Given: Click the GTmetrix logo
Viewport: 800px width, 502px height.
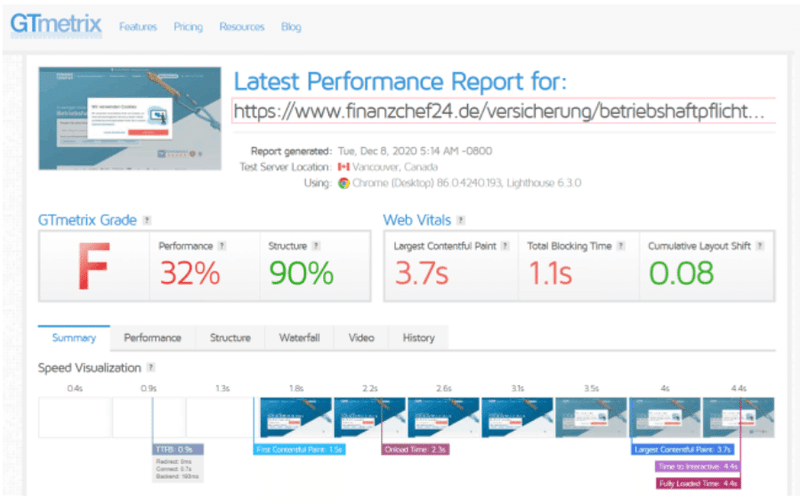Looking at the screenshot, I should [56, 24].
